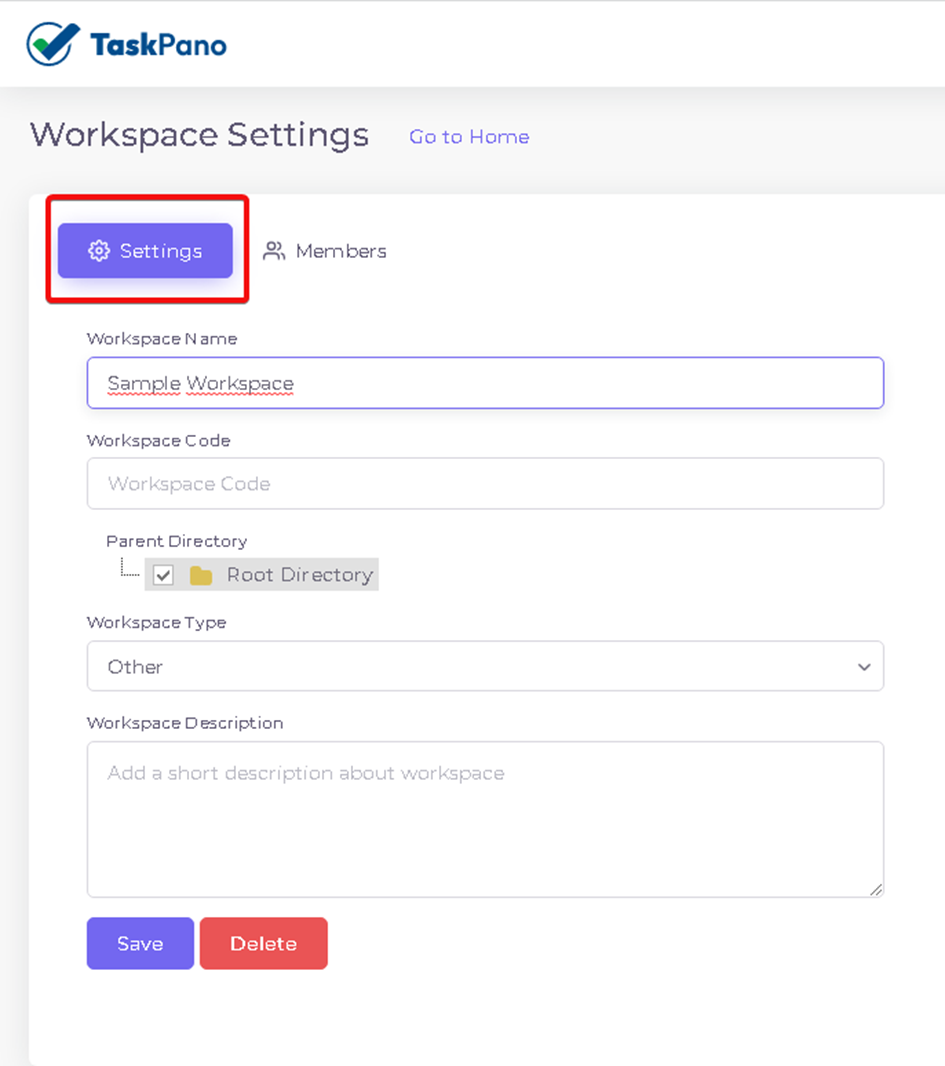Click the Parent Directory label
945x1066 pixels.
pyautogui.click(x=177, y=541)
